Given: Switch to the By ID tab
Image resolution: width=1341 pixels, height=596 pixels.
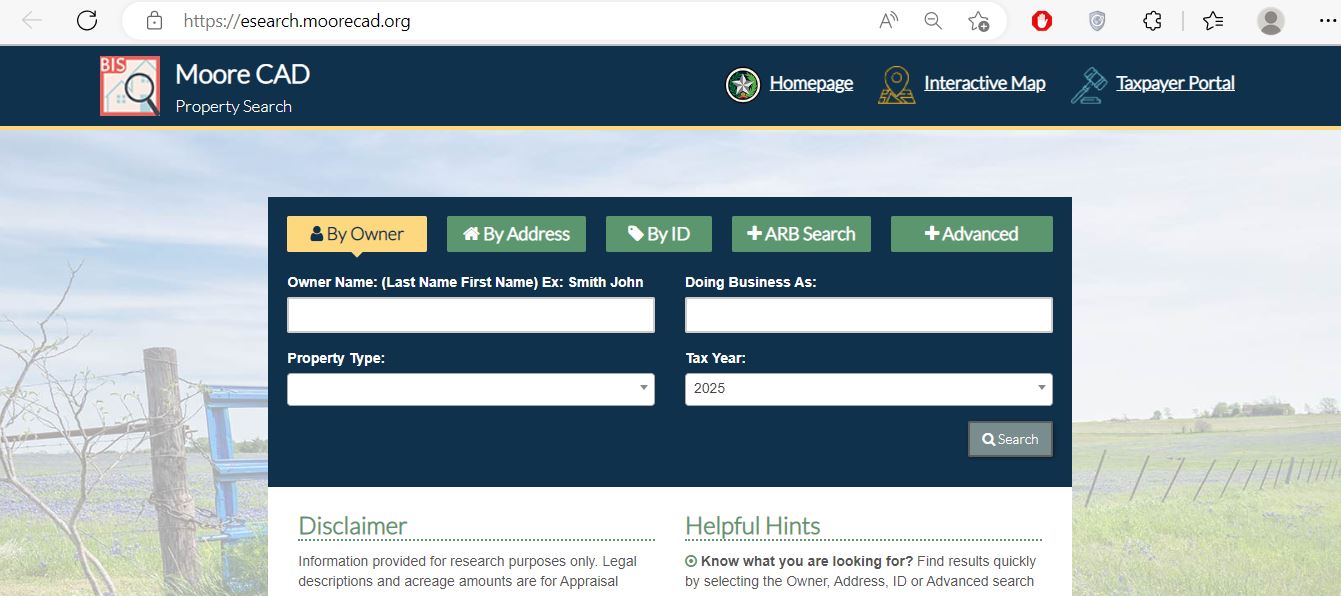Looking at the screenshot, I should tap(658, 234).
